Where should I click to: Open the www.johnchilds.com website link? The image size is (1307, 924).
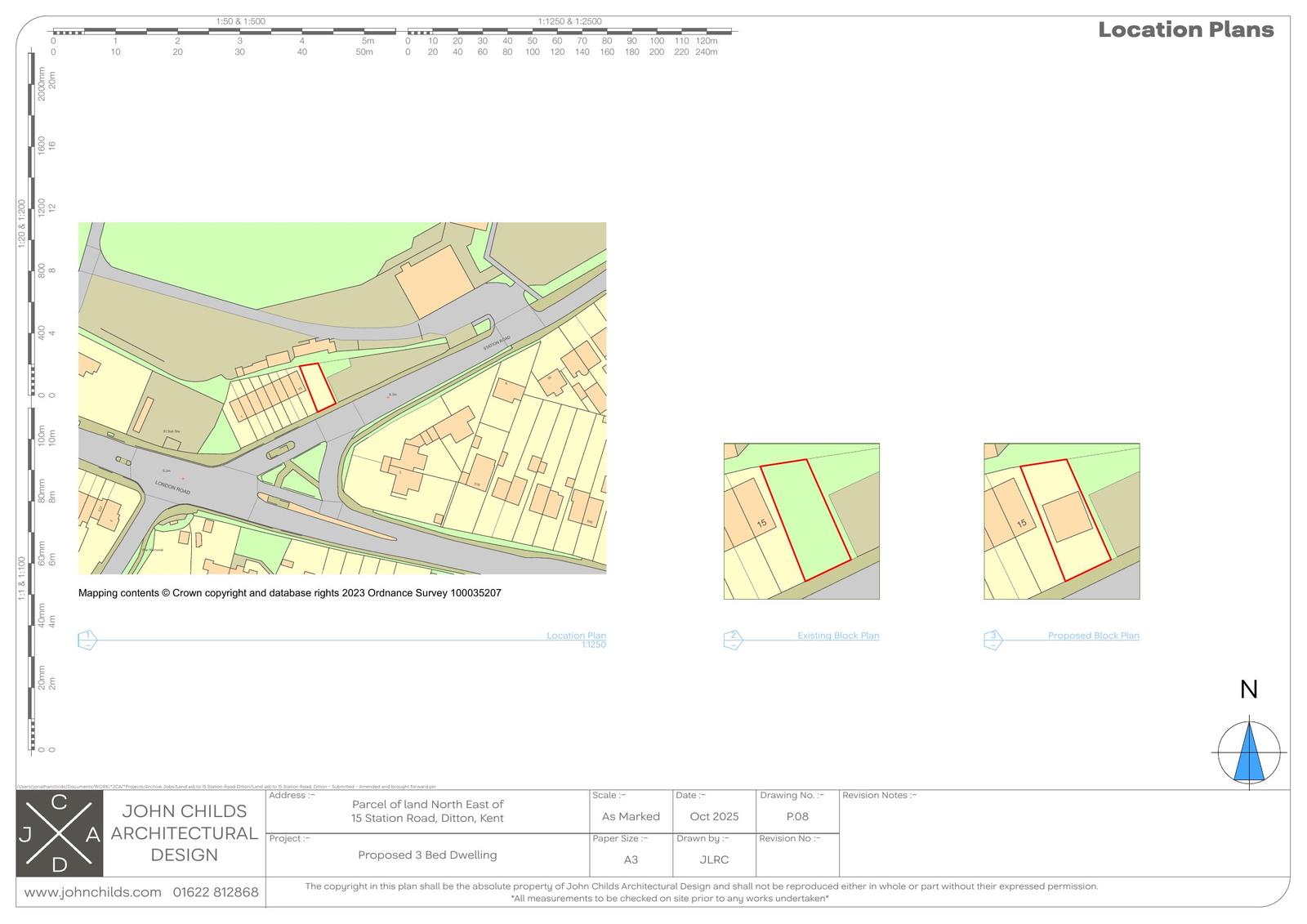coord(92,892)
